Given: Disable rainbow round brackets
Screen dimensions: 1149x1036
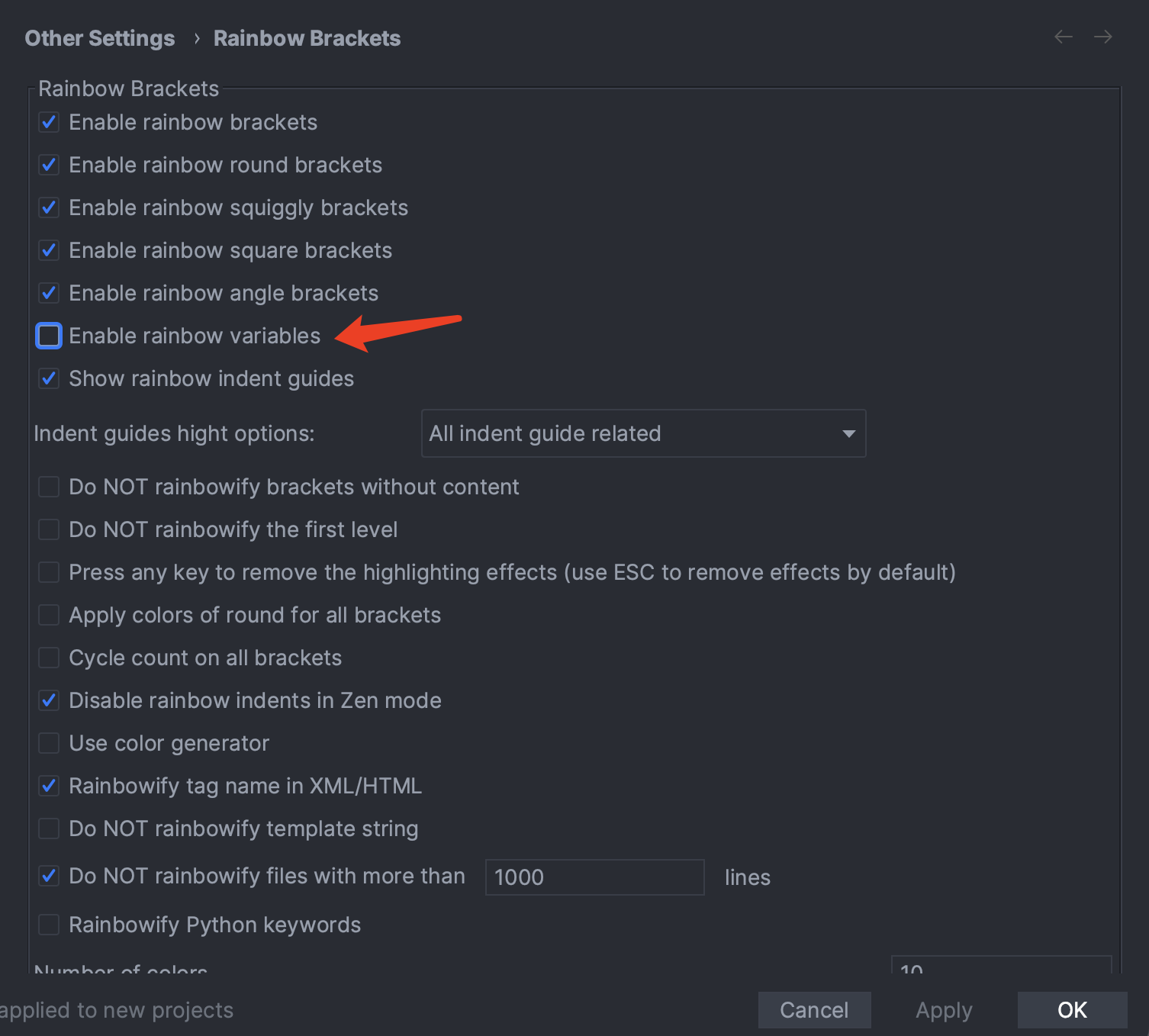Looking at the screenshot, I should tap(48, 165).
